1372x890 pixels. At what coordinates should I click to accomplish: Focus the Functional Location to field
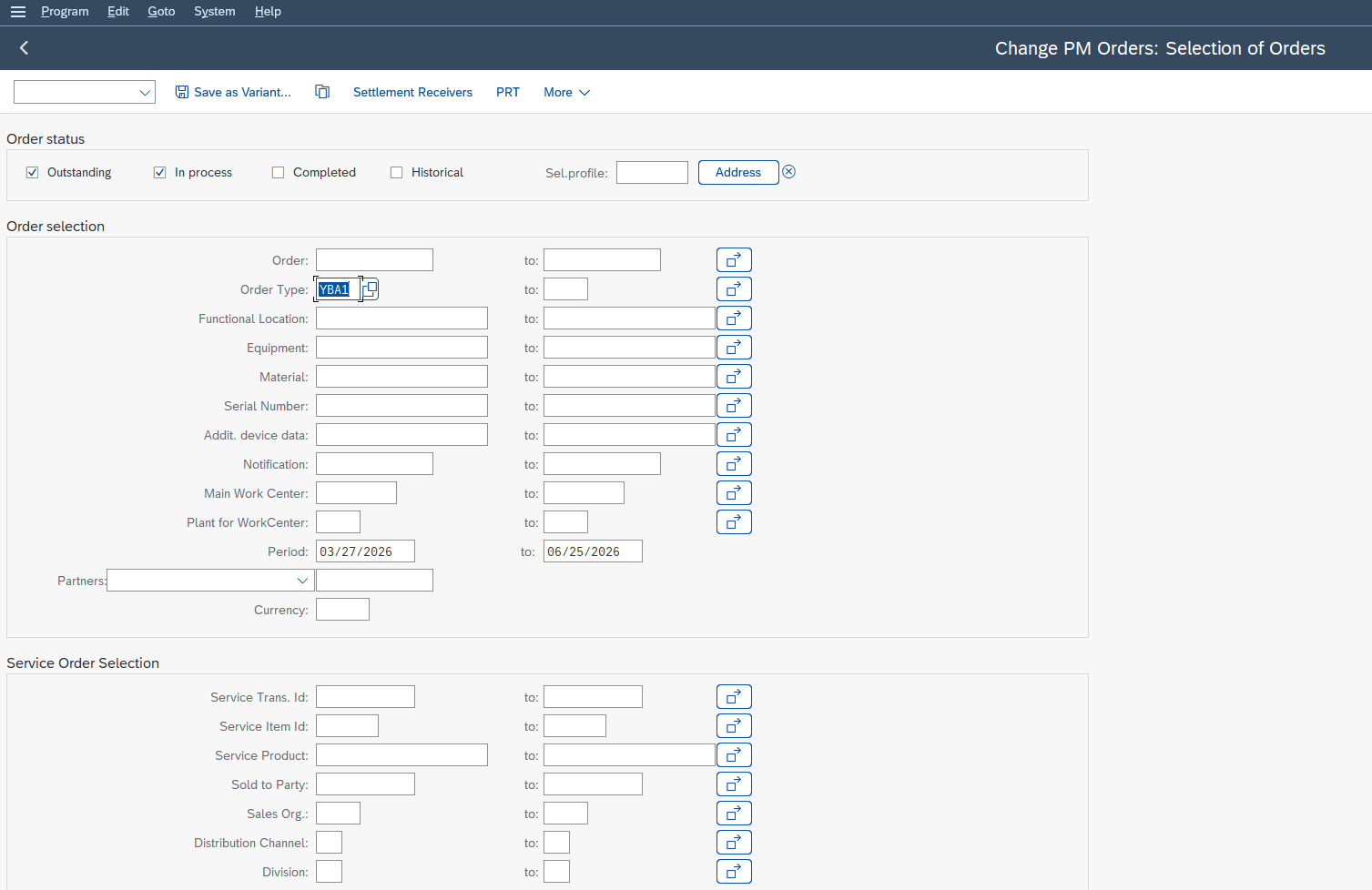(629, 319)
